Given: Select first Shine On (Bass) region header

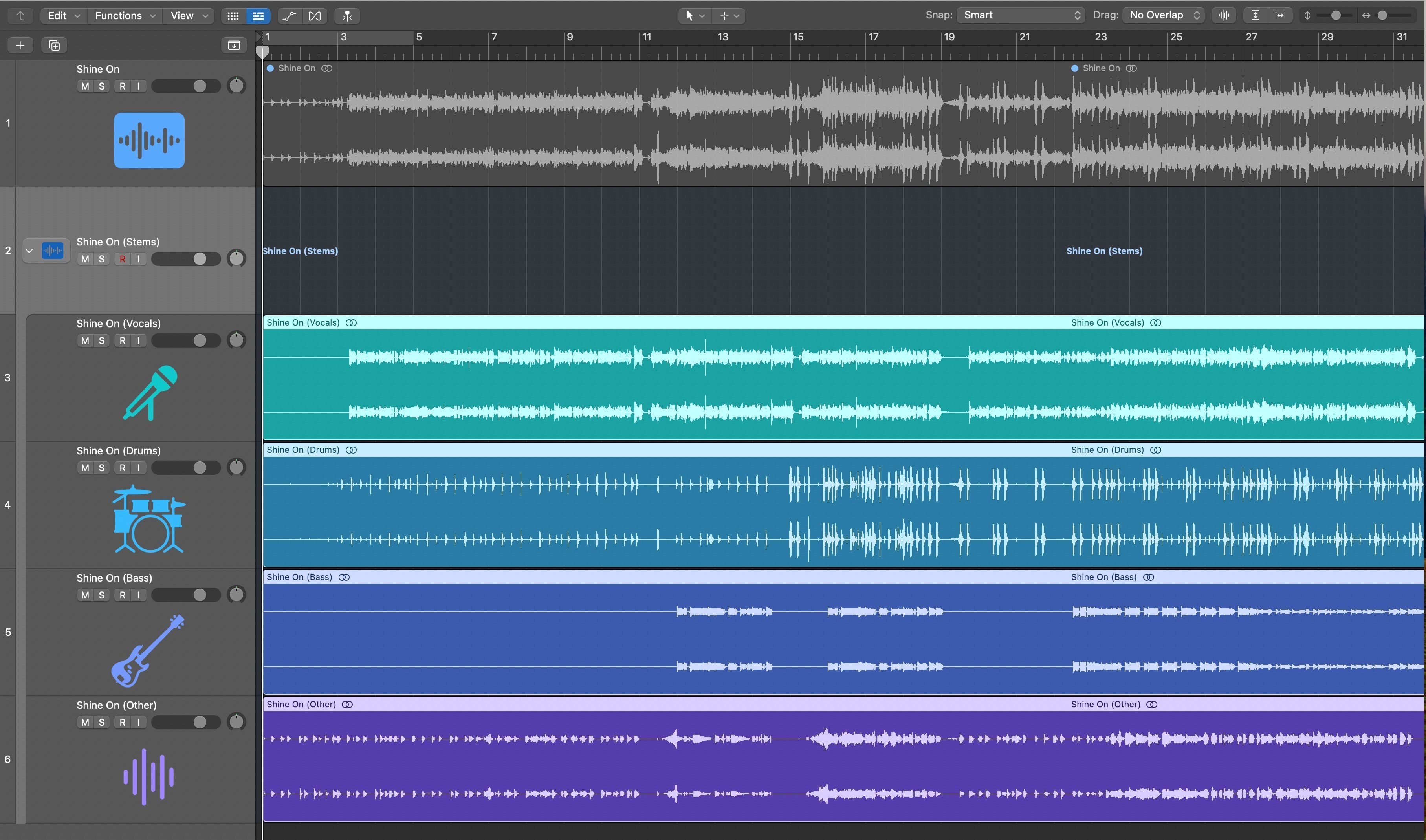Looking at the screenshot, I should pyautogui.click(x=665, y=577).
